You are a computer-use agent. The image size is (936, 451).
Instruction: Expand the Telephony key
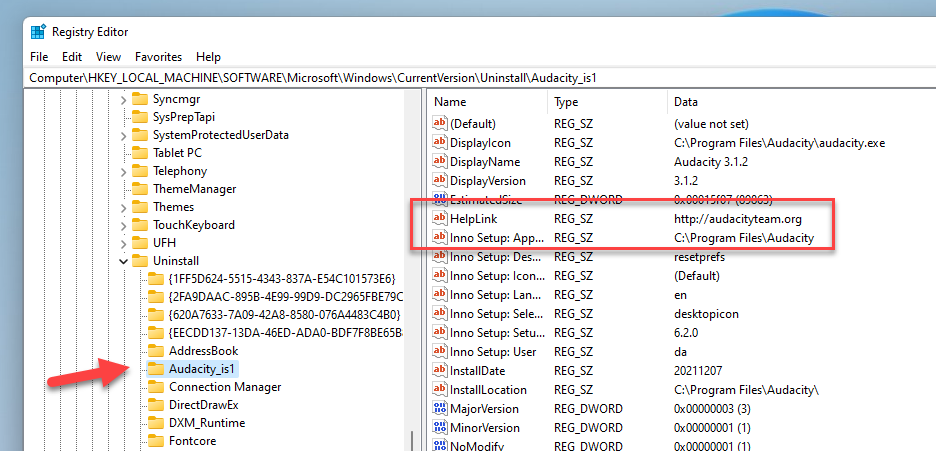(x=124, y=171)
